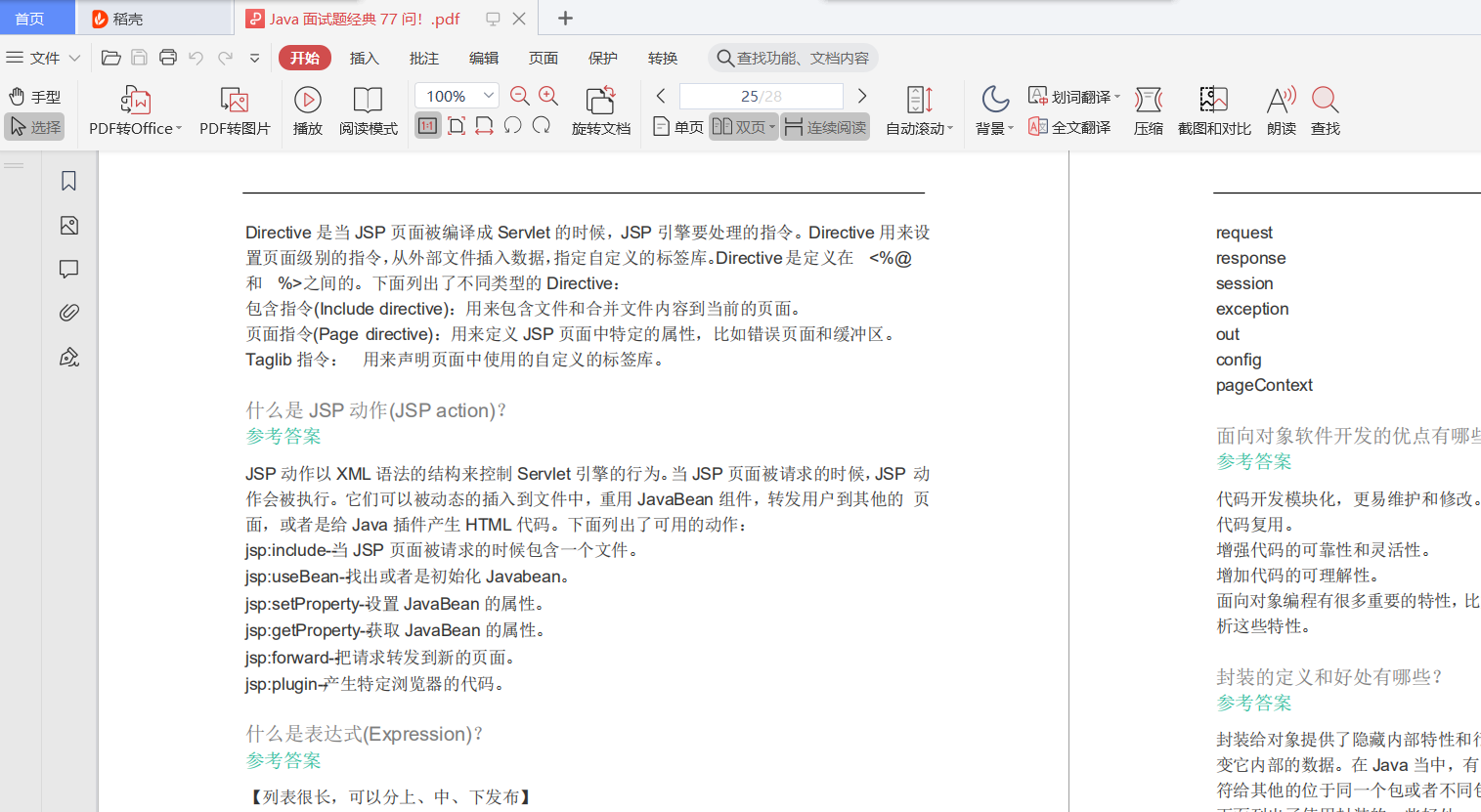This screenshot has height=812, width=1481.
Task: Go to the previous page arrow
Action: (x=661, y=96)
